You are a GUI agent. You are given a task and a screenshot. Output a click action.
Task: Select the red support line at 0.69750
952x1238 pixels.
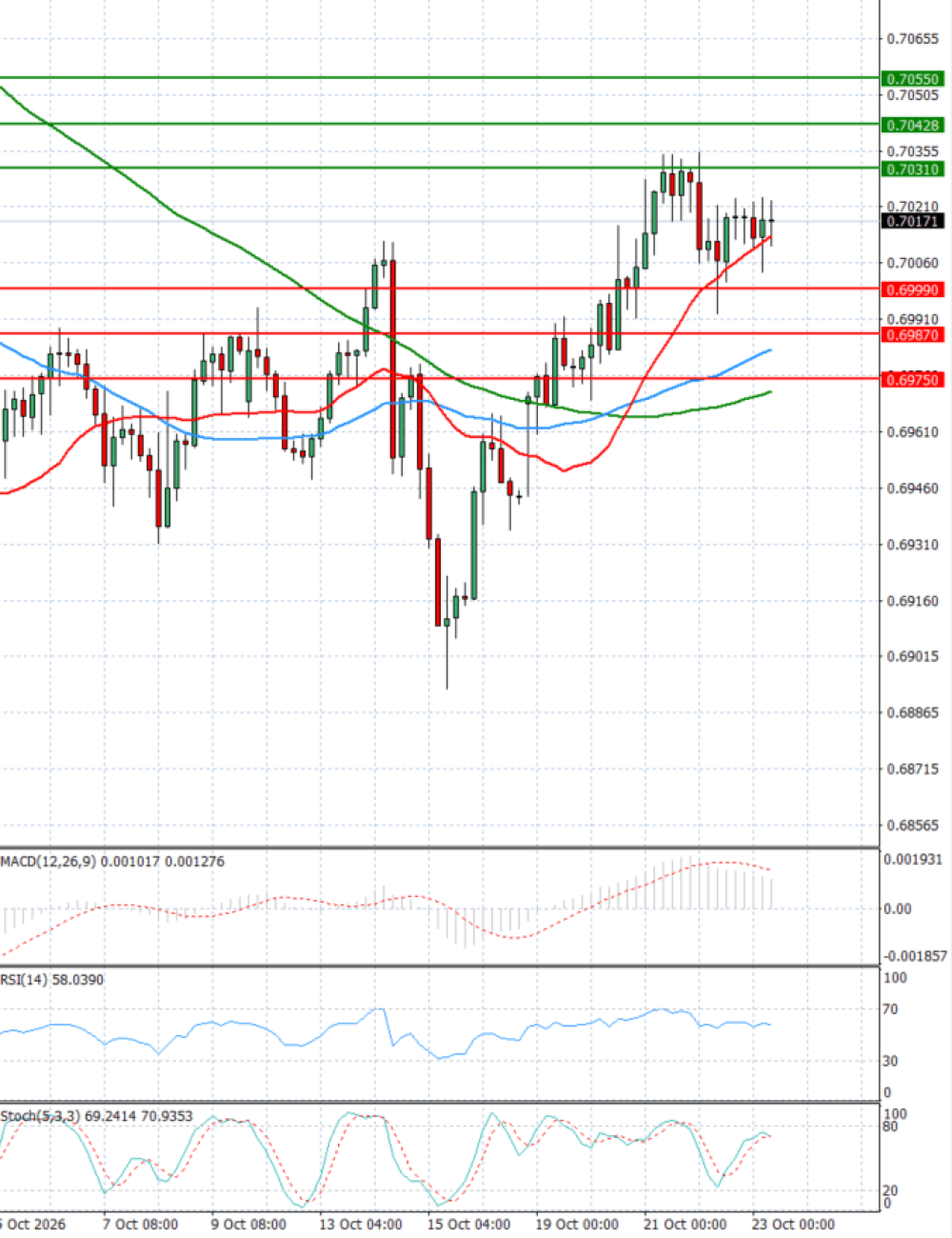438,378
